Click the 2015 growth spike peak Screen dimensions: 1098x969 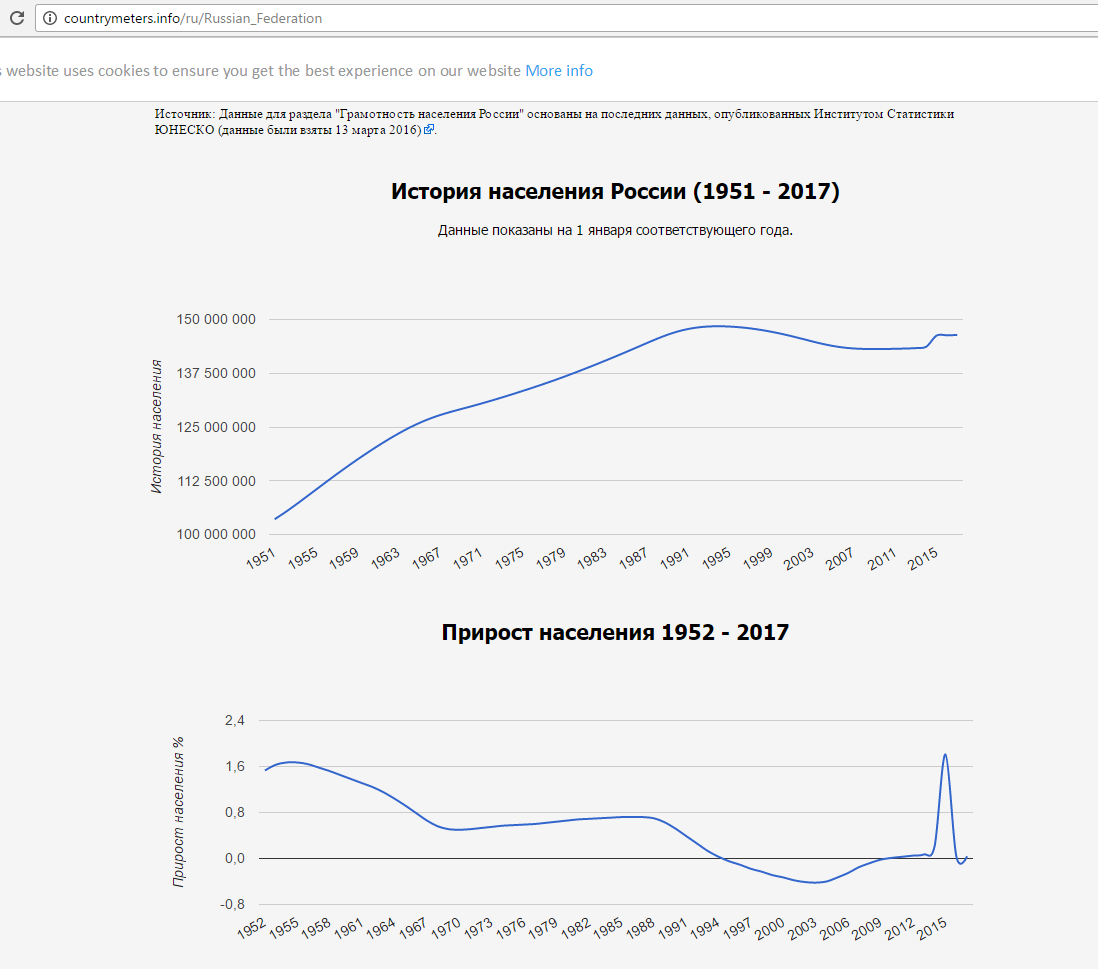(x=945, y=755)
